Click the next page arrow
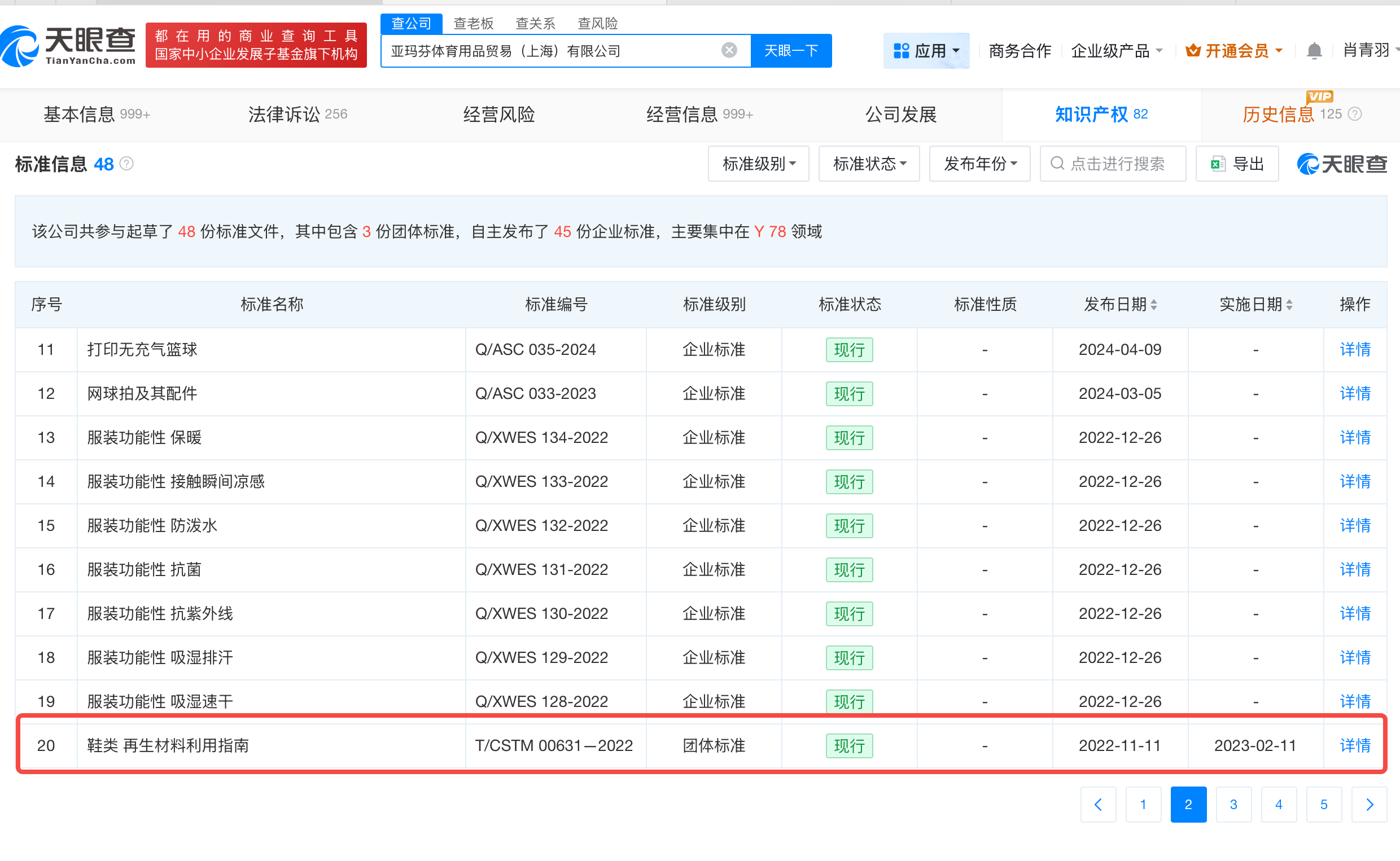This screenshot has width=1400, height=861. click(x=1370, y=804)
